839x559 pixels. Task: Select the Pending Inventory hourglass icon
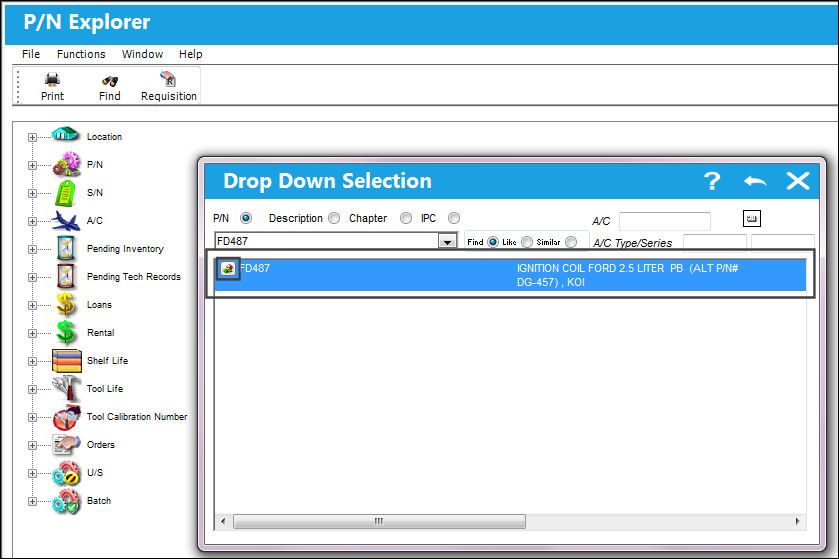click(66, 249)
